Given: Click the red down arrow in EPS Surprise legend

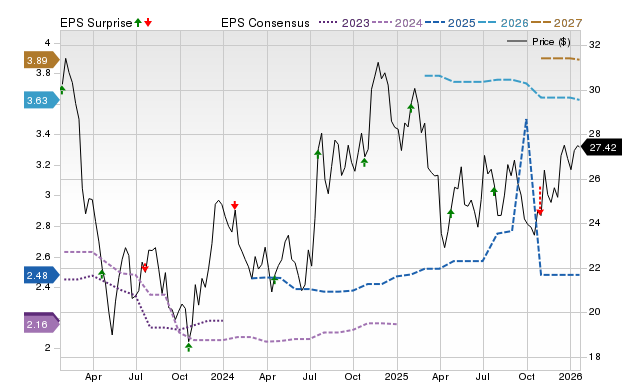Looking at the screenshot, I should click(148, 23).
